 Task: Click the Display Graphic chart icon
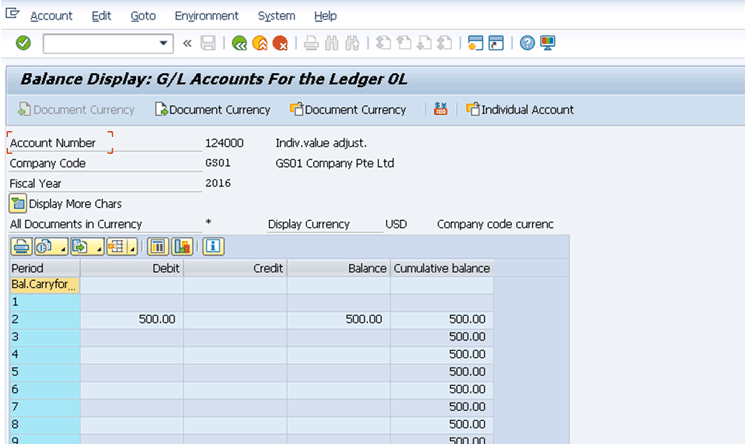click(182, 246)
